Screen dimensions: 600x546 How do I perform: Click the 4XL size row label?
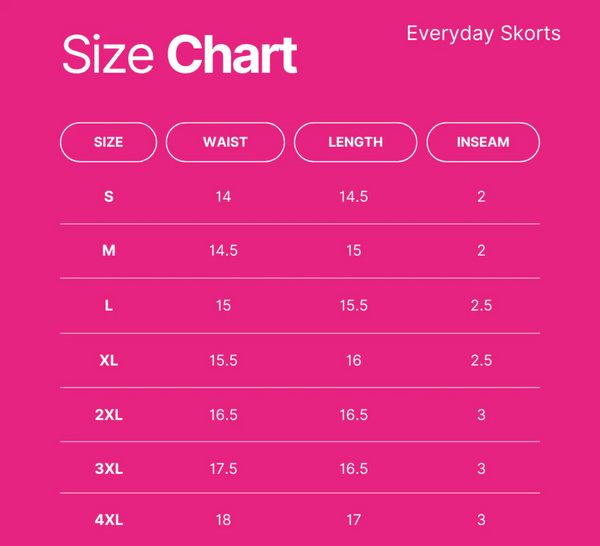coord(109,520)
